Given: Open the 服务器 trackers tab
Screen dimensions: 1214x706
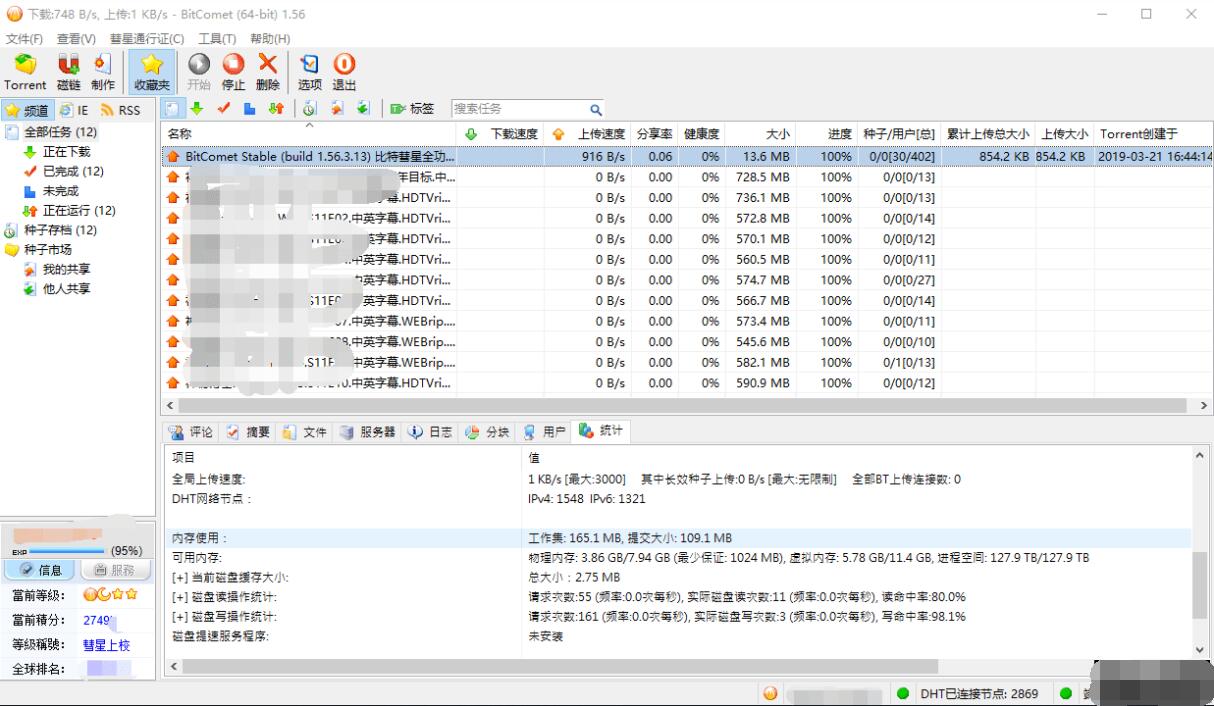Looking at the screenshot, I should point(367,432).
